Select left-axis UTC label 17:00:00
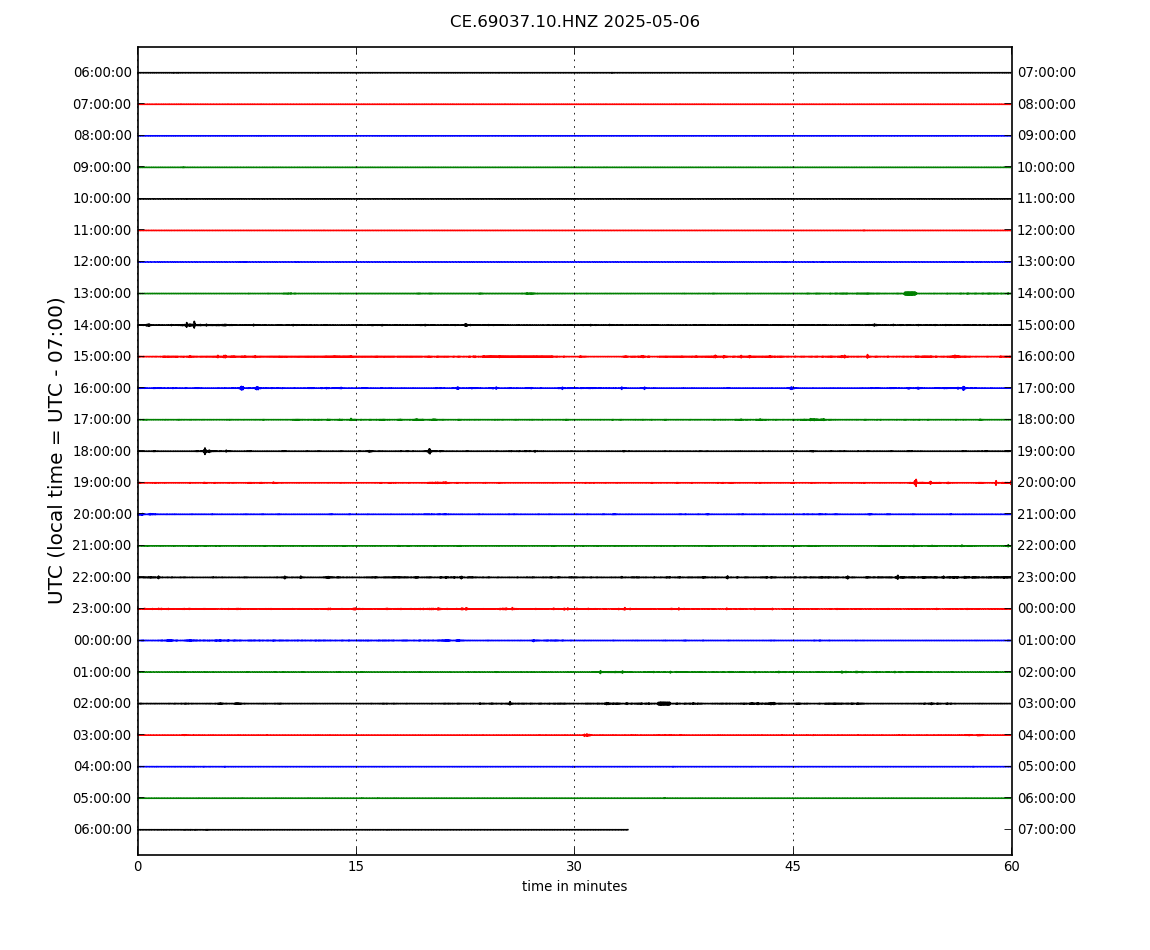This screenshot has height=950, width=1150. (x=103, y=420)
